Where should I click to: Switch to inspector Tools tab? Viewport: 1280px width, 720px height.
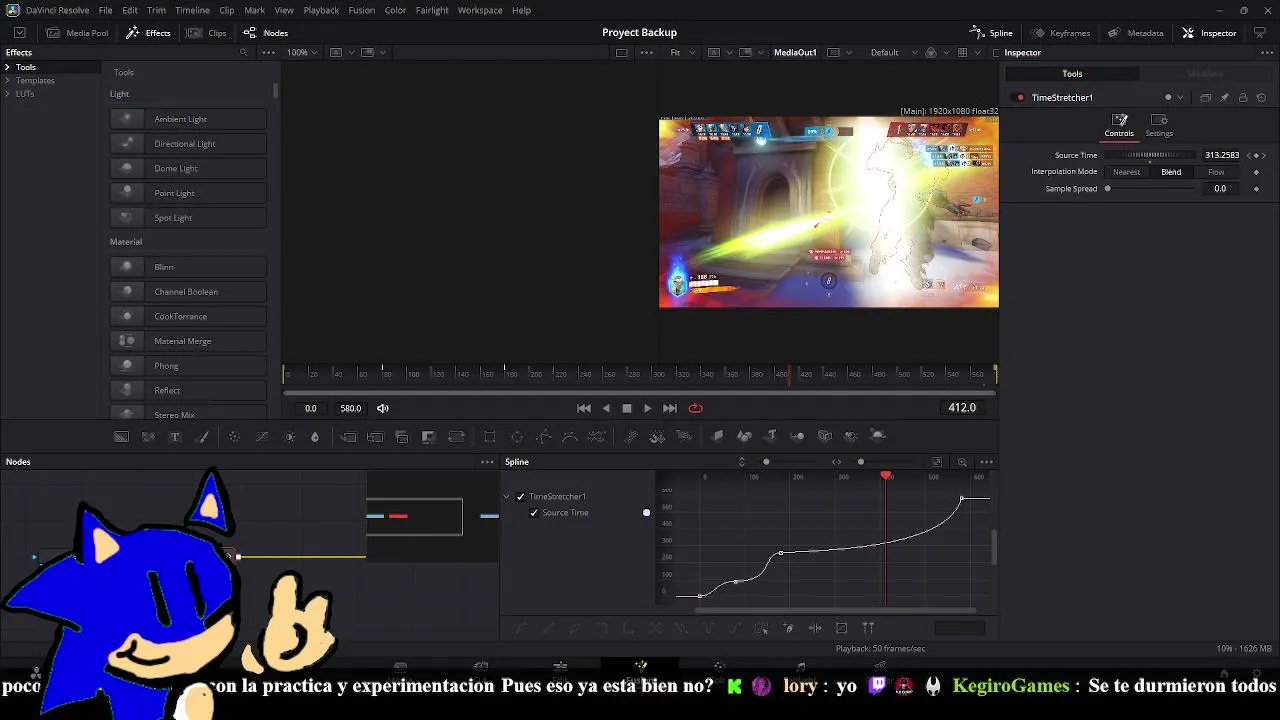pyautogui.click(x=1072, y=74)
